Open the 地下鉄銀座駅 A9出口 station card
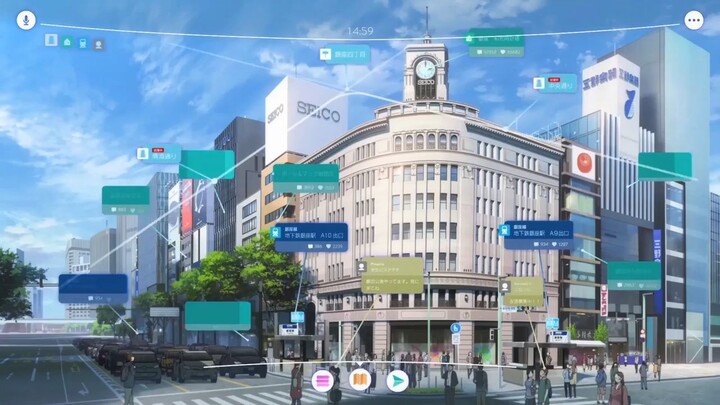Screen dimensions: 720x405 click(538, 235)
